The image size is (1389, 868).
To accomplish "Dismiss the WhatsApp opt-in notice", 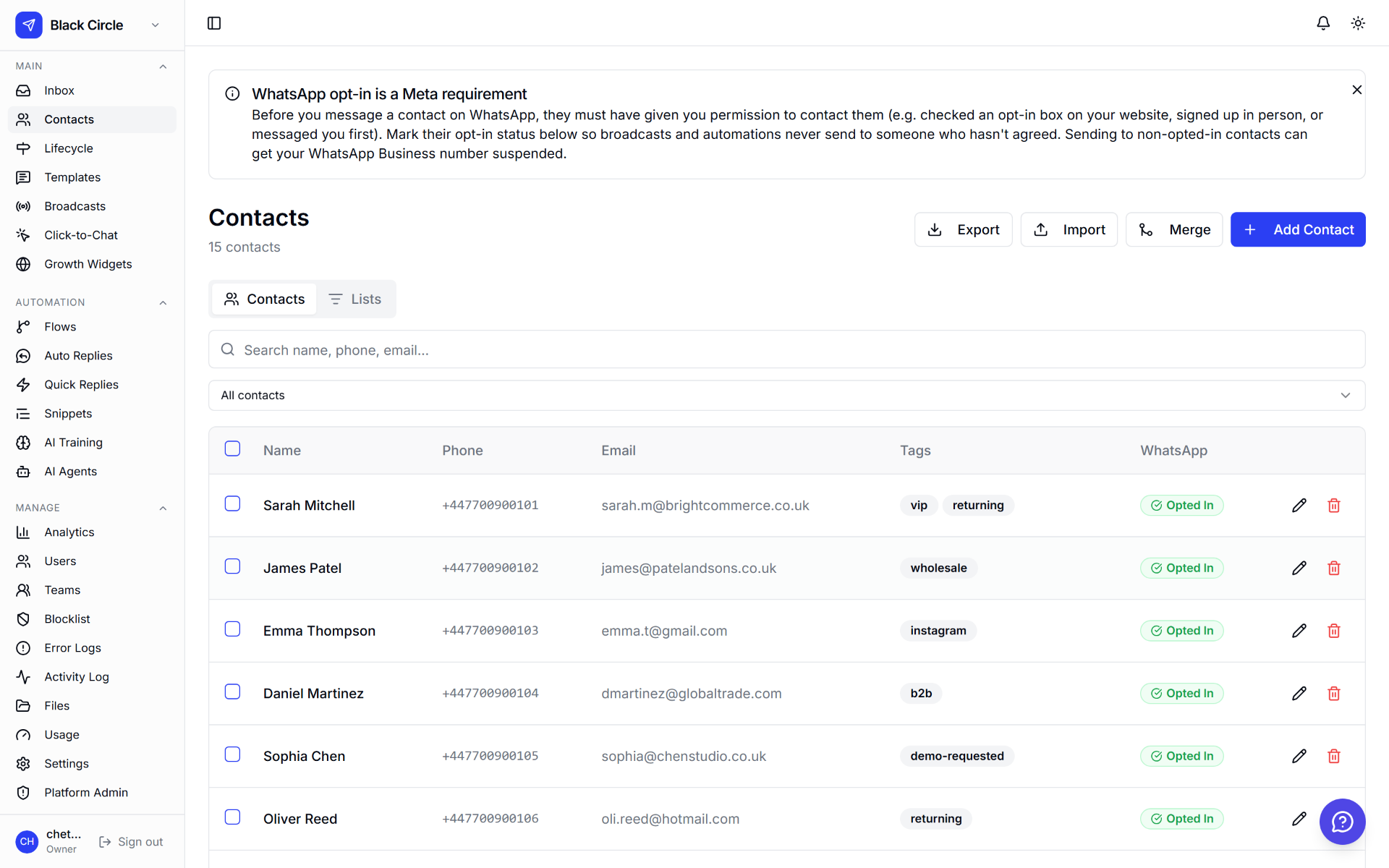I will (1357, 90).
